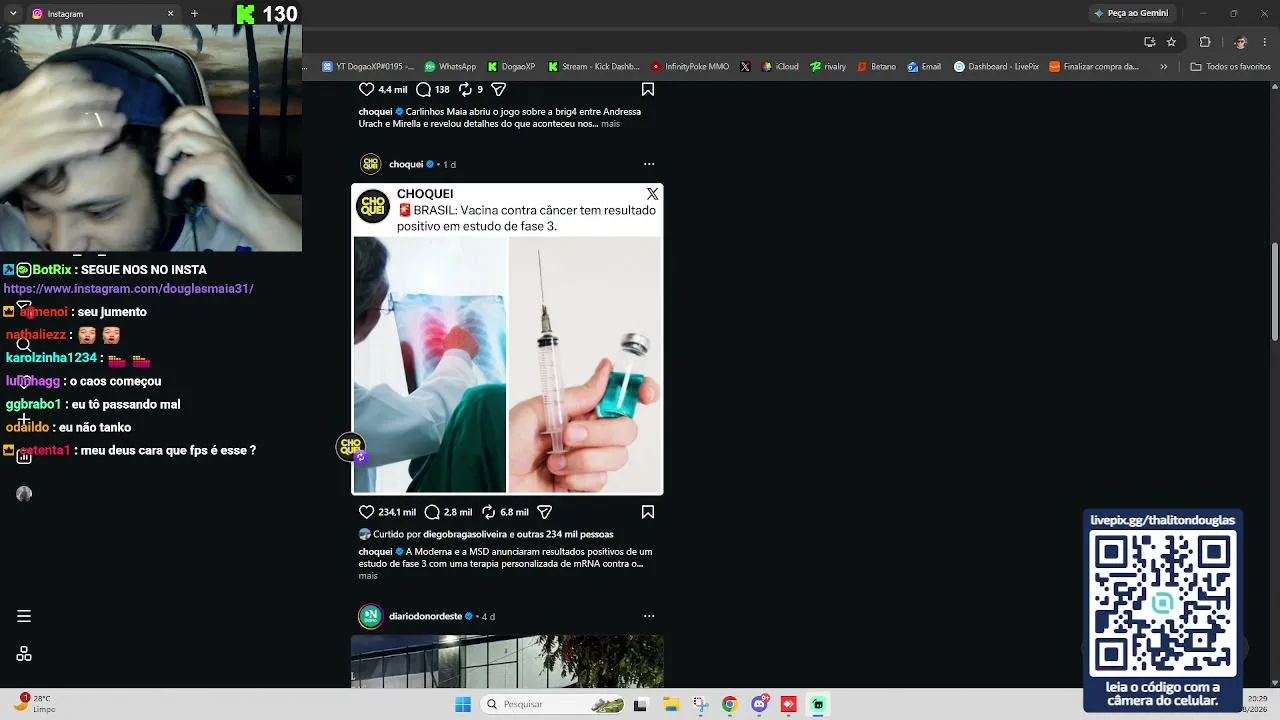
Task: Open Discord from the taskbar
Action: (759, 704)
